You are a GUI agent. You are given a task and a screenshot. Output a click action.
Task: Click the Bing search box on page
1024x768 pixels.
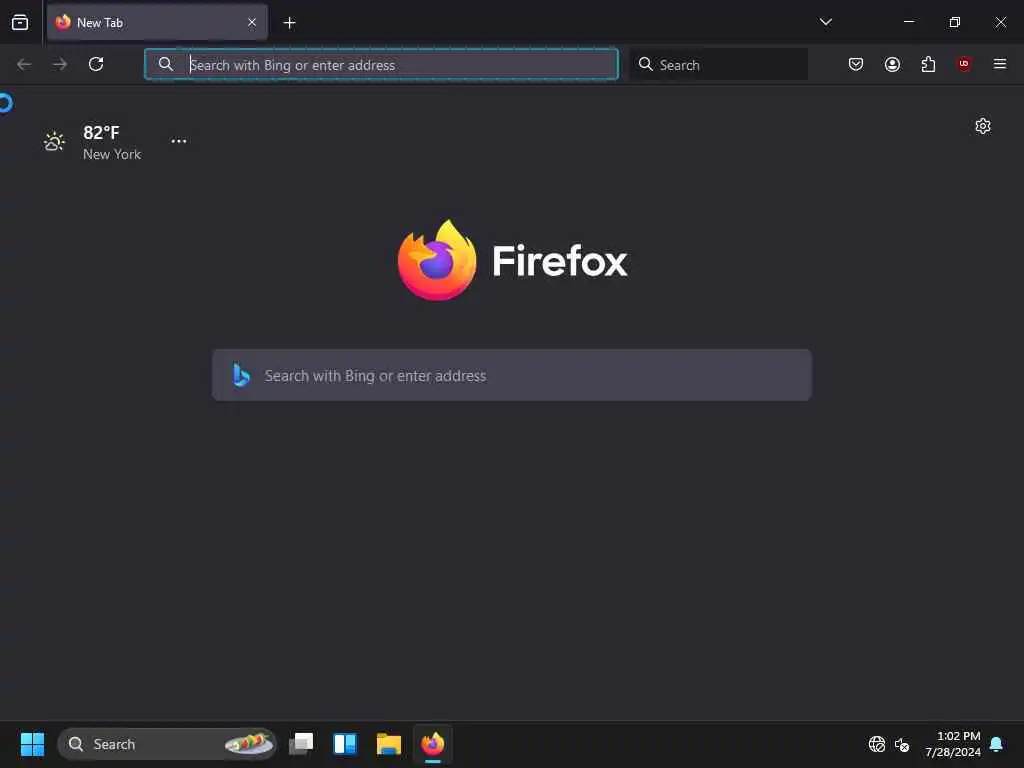(x=512, y=376)
